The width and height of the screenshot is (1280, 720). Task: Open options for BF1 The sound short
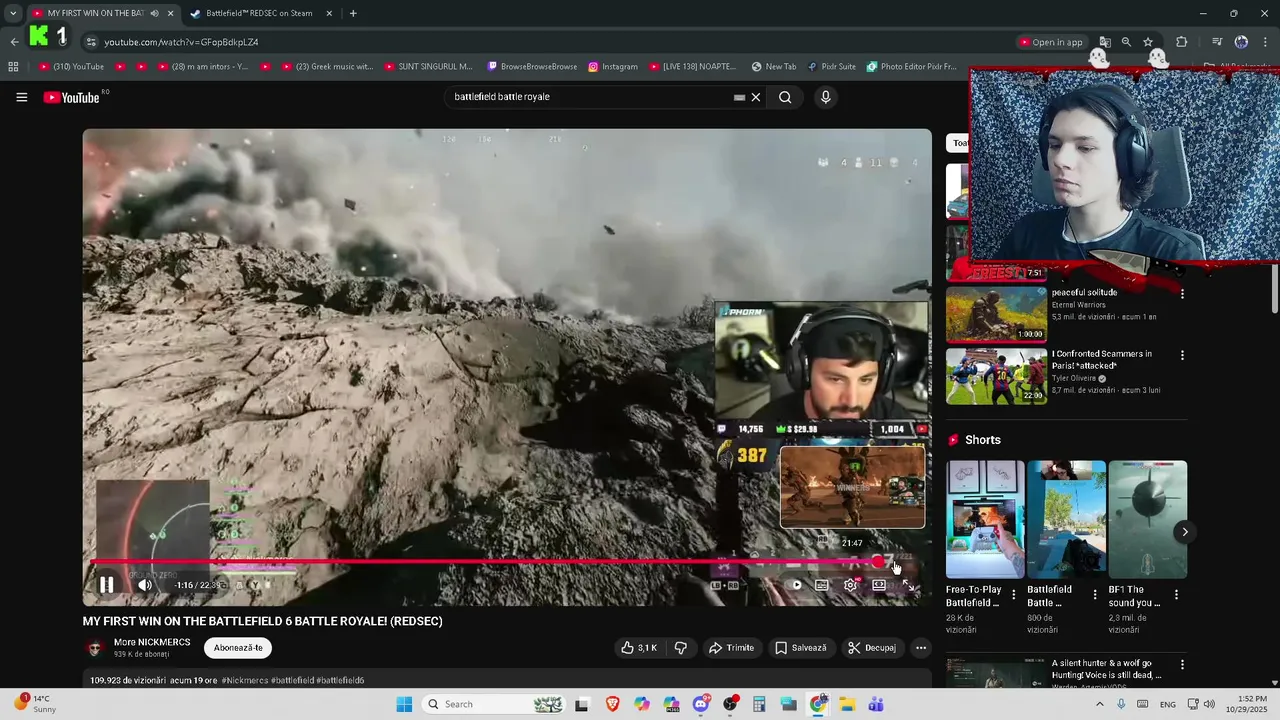[1176, 595]
